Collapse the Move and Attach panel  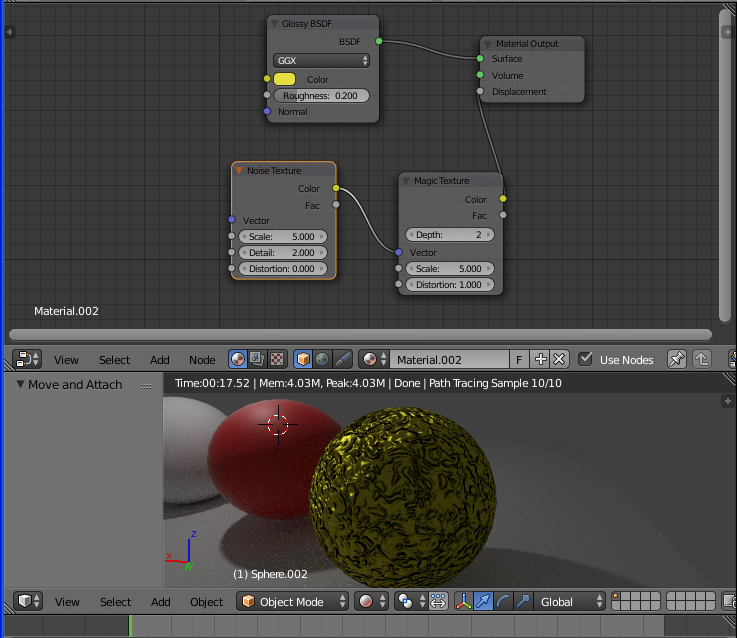tap(21, 384)
